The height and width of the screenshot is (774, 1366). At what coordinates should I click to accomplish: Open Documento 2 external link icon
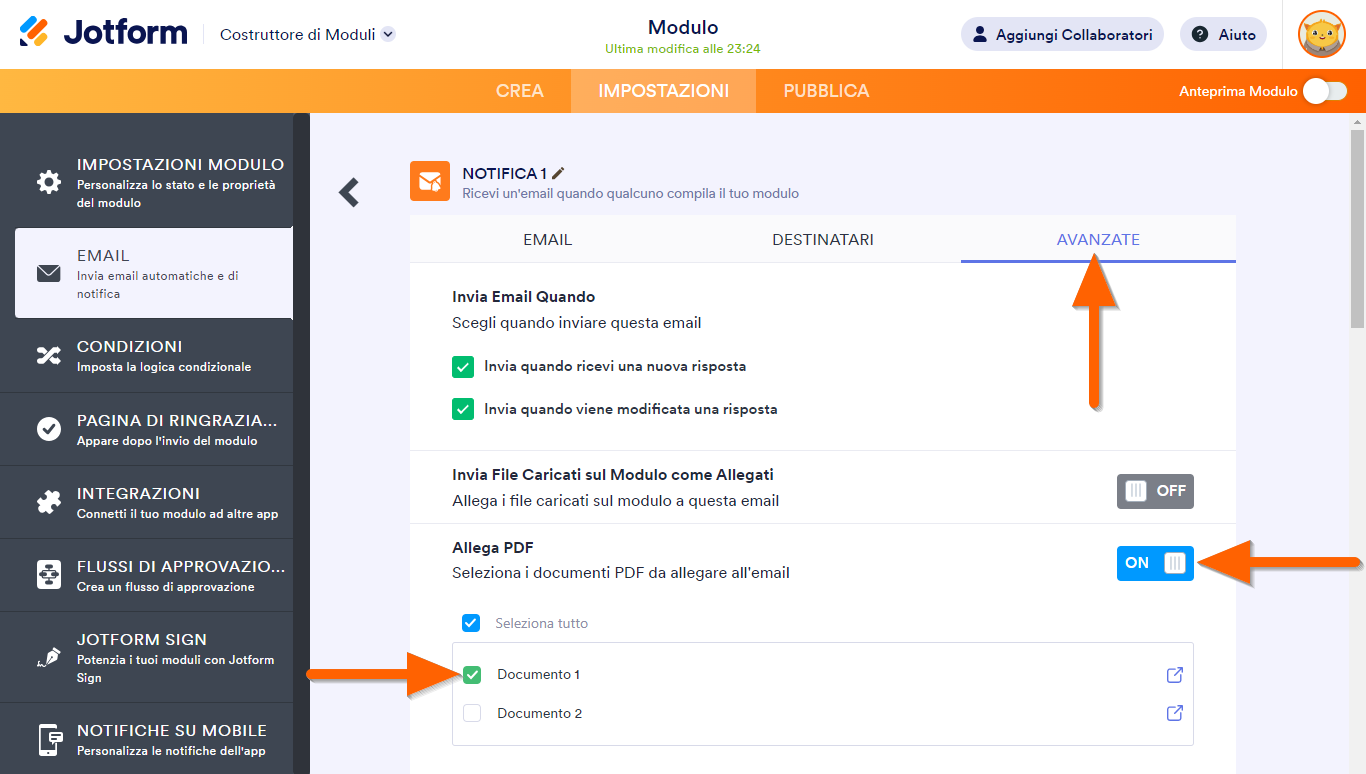tap(1175, 713)
